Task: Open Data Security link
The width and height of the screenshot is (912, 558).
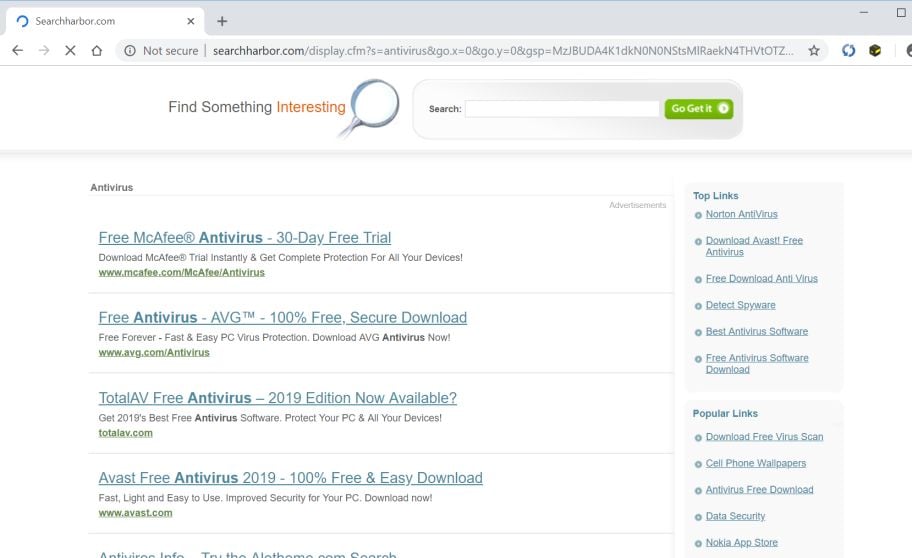Action: 735,516
